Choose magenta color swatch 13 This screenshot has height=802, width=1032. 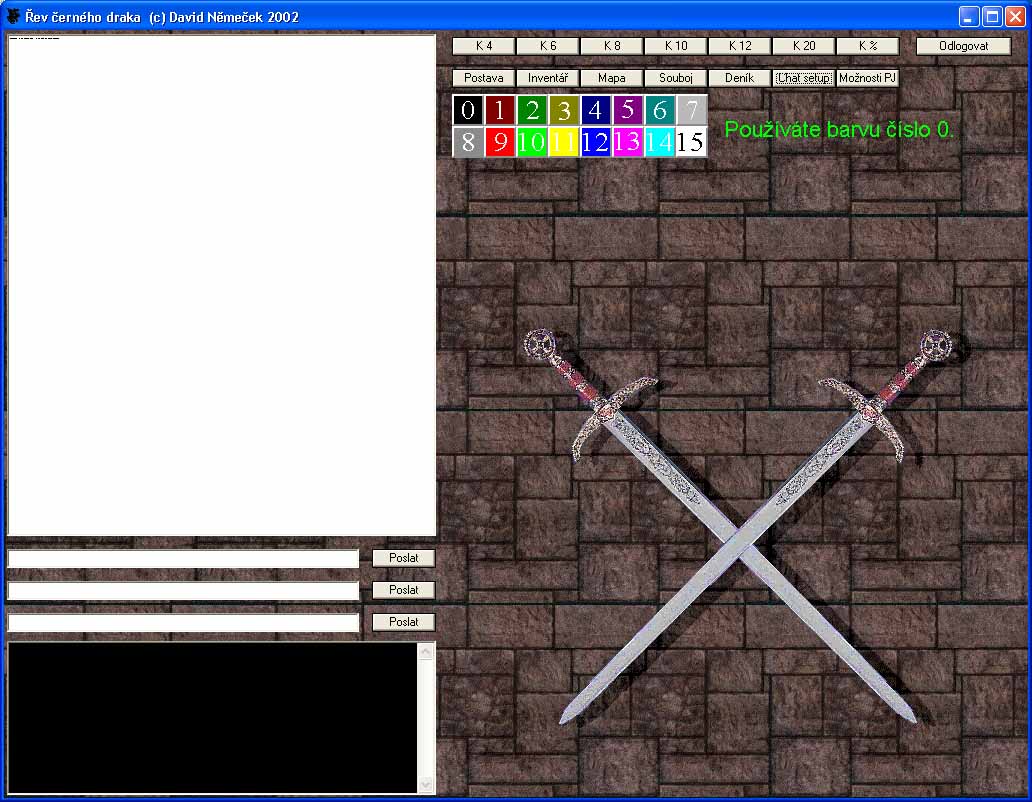[x=627, y=142]
